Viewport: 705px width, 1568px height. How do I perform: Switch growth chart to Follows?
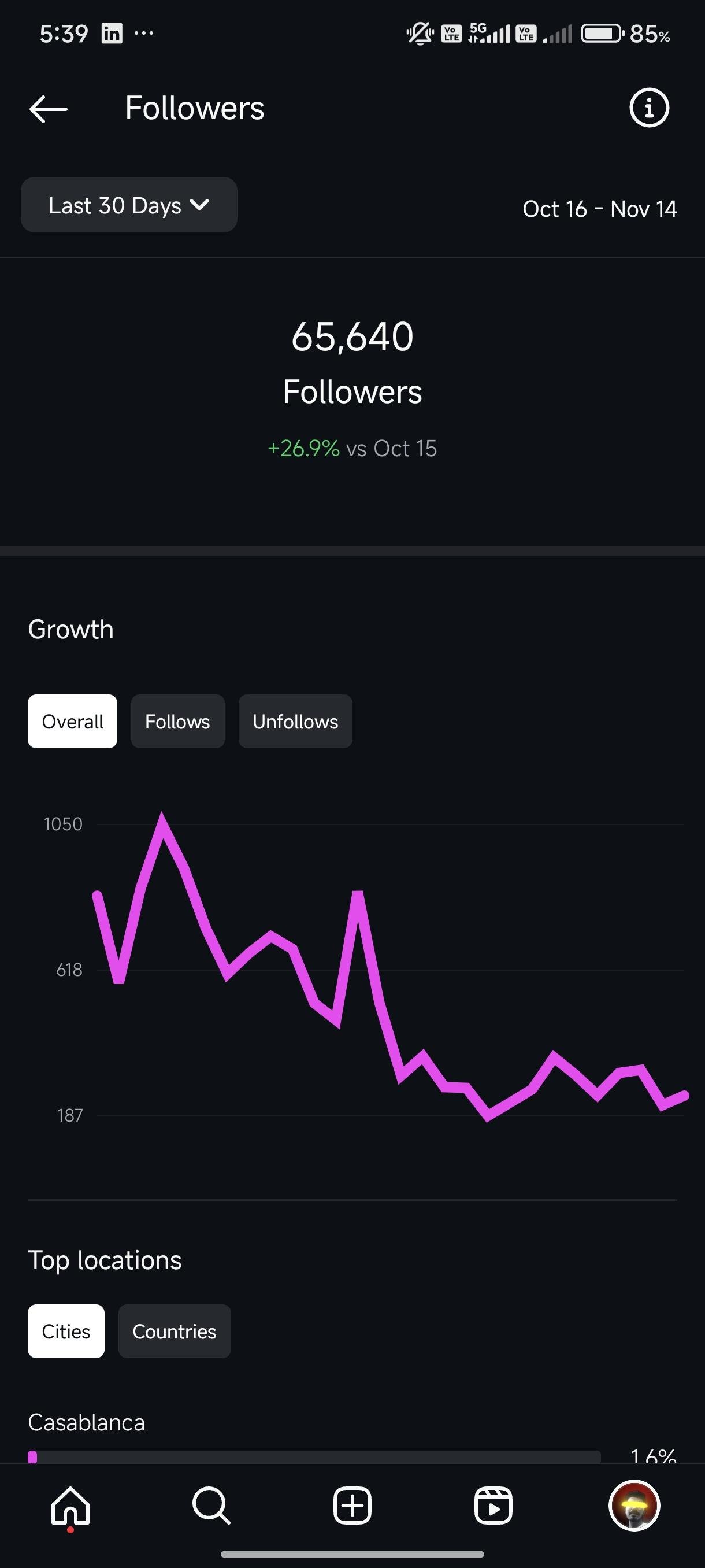coord(177,722)
